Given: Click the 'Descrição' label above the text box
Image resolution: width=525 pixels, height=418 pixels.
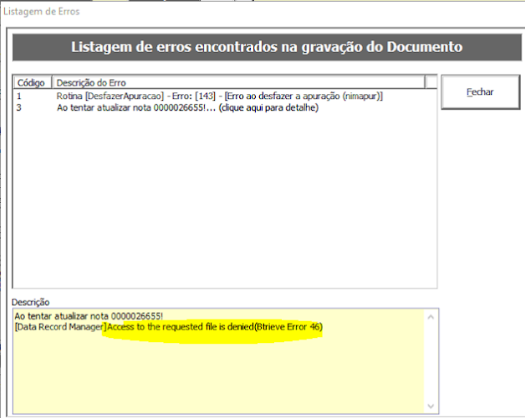Looking at the screenshot, I should pyautogui.click(x=30, y=302).
